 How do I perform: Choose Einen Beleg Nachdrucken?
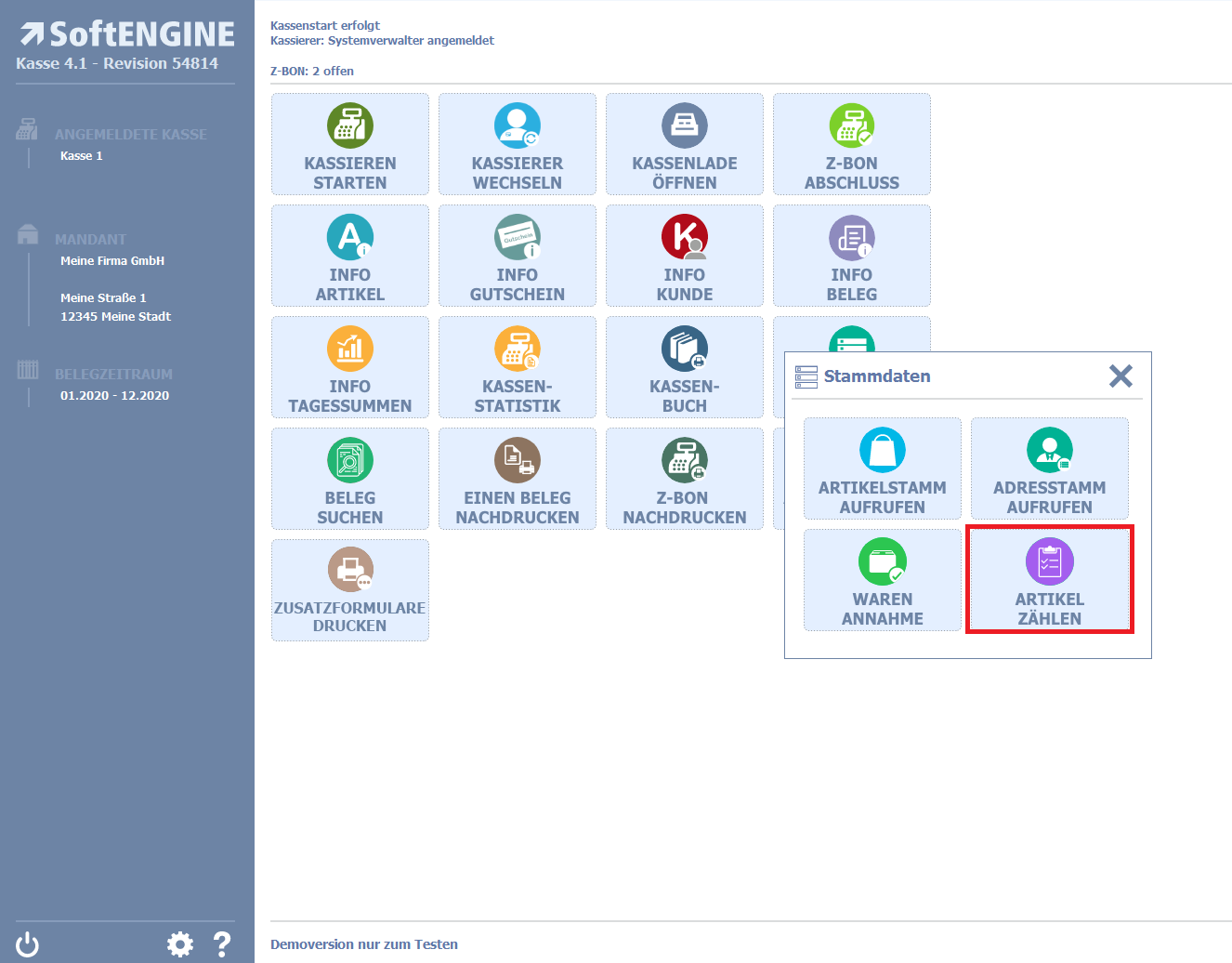tap(517, 479)
